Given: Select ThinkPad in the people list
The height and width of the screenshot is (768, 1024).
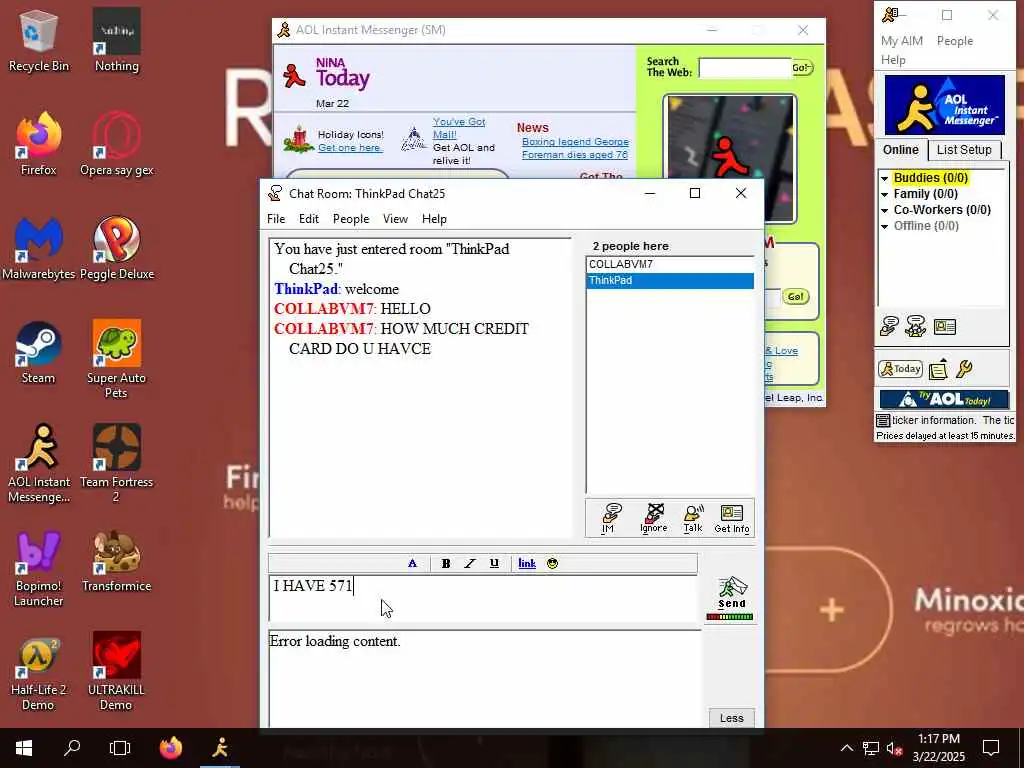Looking at the screenshot, I should [670, 281].
